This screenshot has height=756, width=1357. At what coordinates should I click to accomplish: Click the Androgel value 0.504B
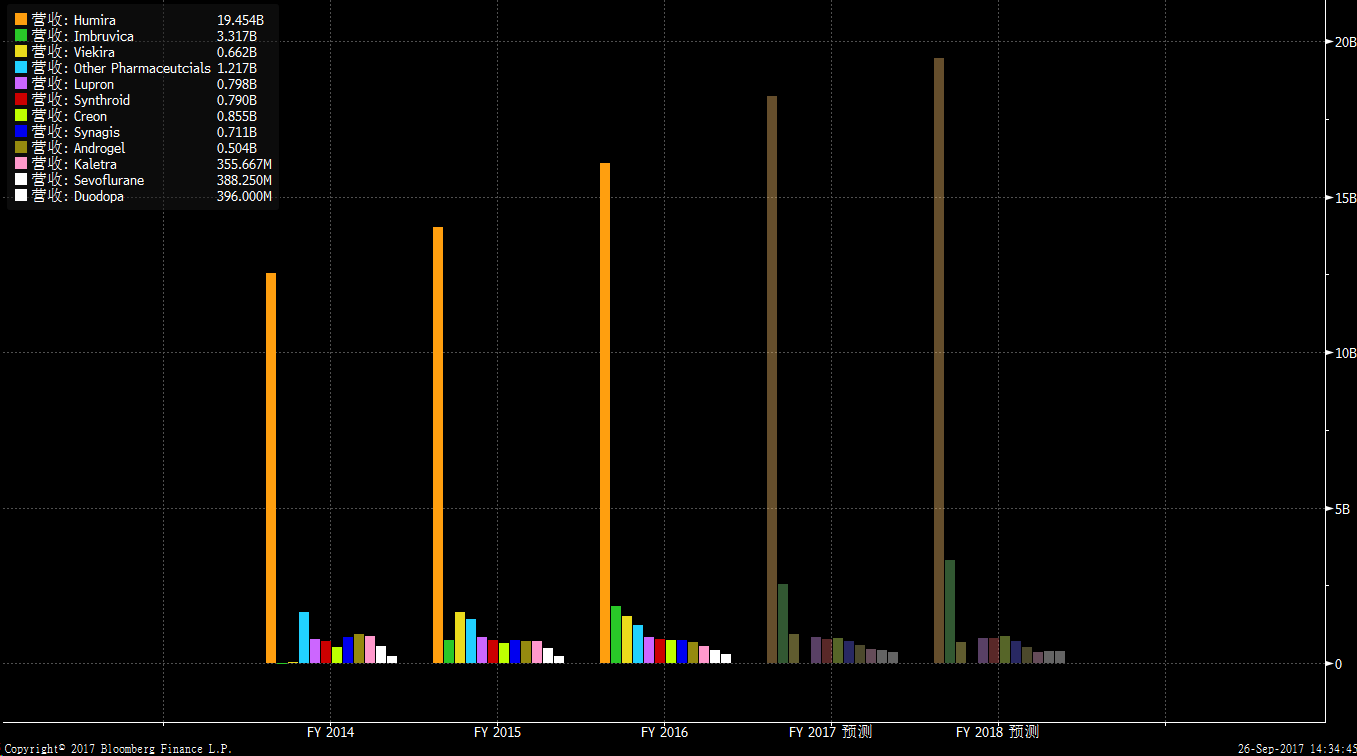pyautogui.click(x=237, y=148)
